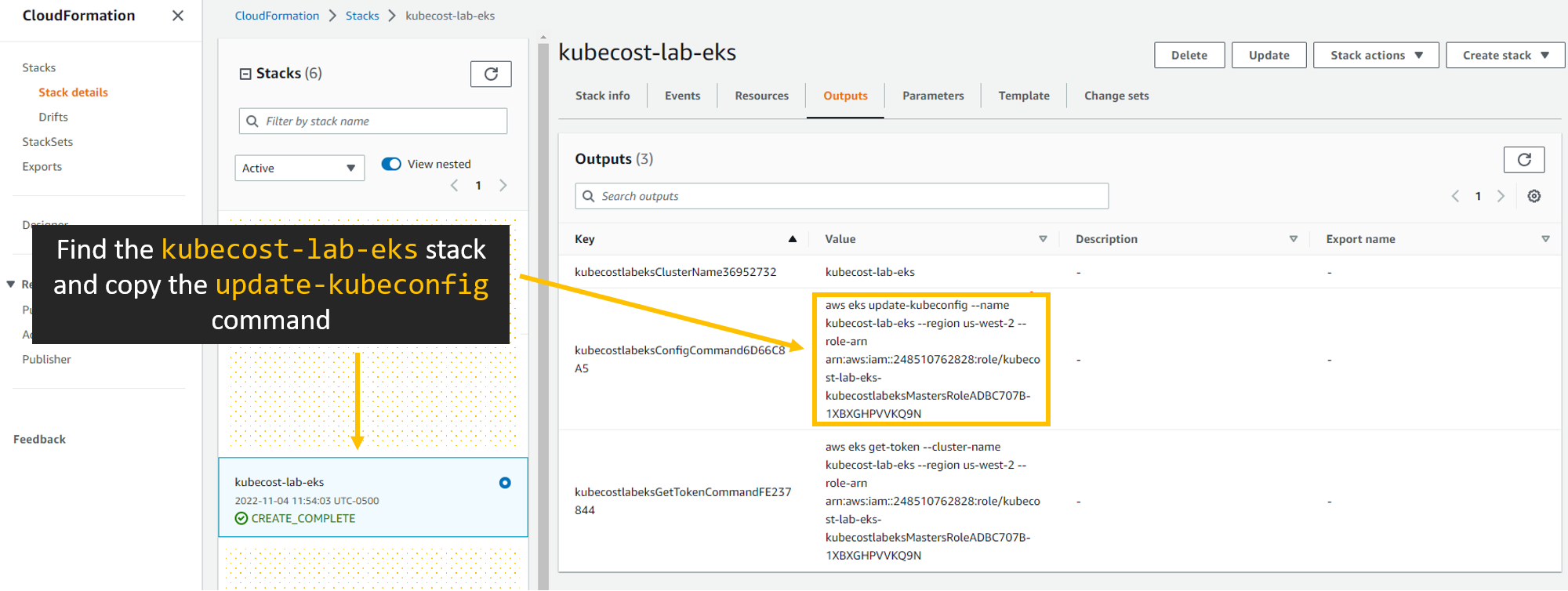This screenshot has height=591, width=1568.
Task: Open StackSets in the sidebar
Action: [x=48, y=142]
